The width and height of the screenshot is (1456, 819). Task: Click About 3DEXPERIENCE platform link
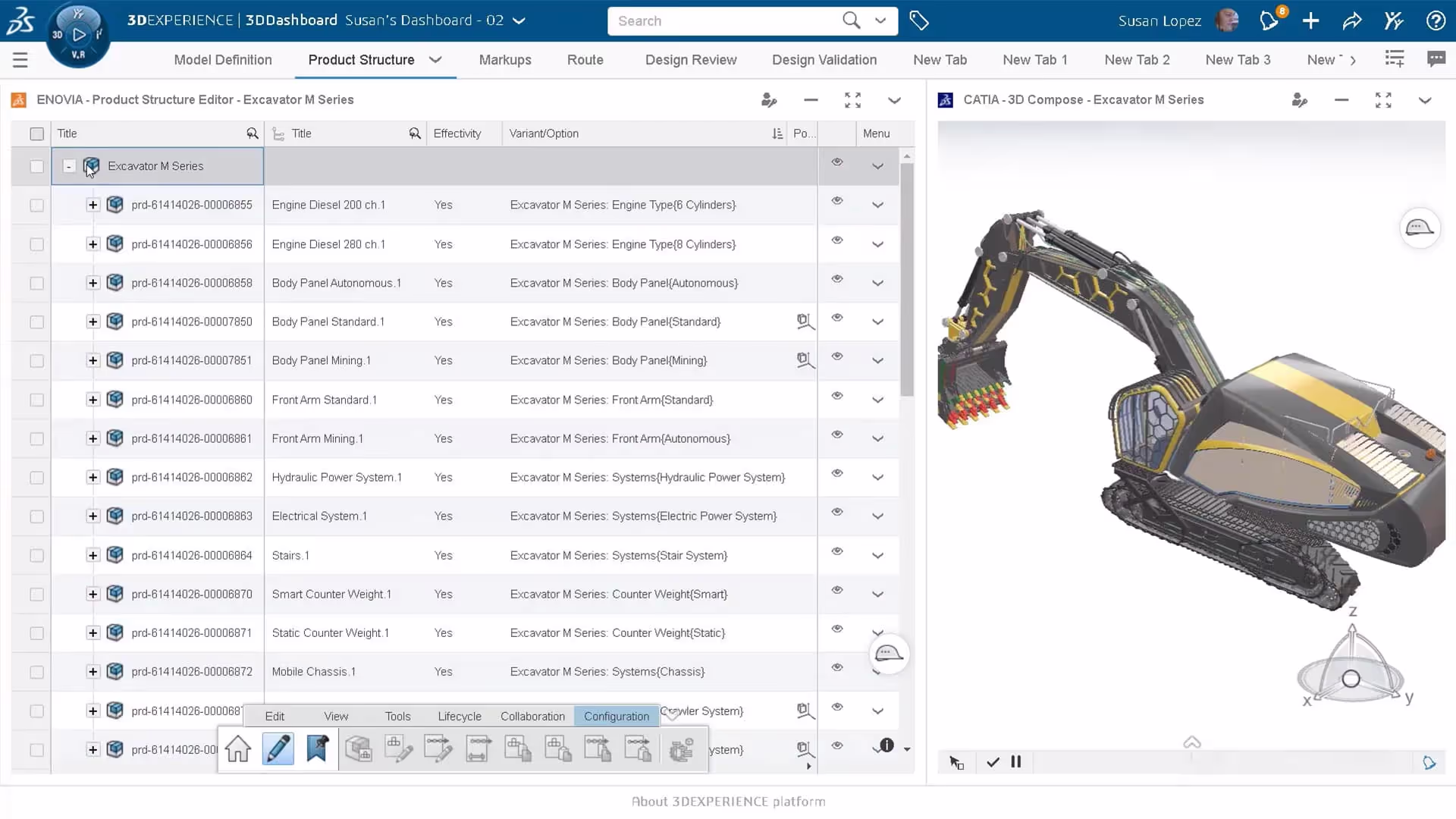[x=729, y=802]
